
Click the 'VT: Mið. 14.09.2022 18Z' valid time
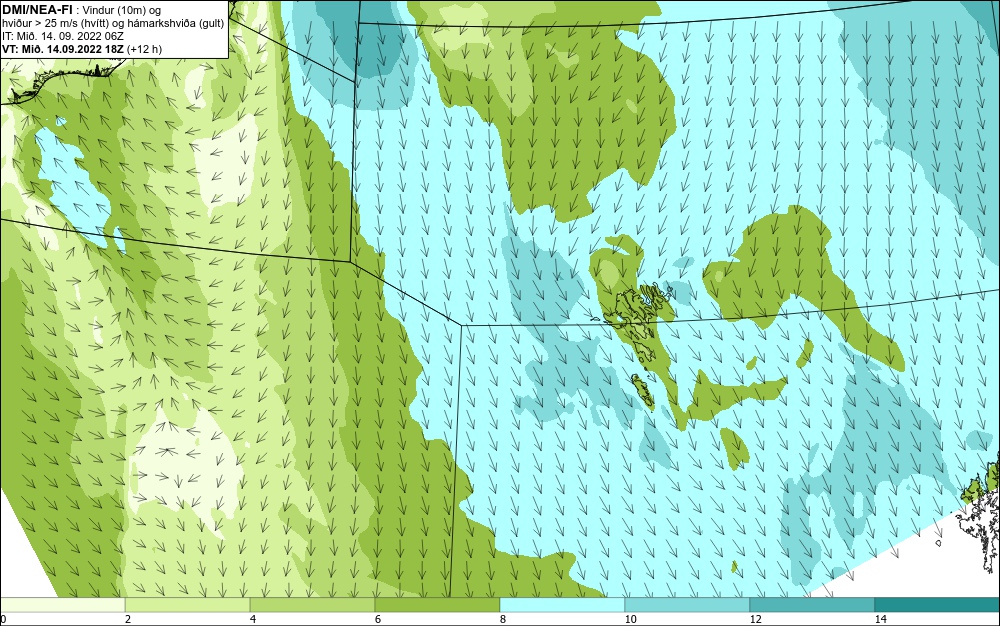pyautogui.click(x=63, y=49)
